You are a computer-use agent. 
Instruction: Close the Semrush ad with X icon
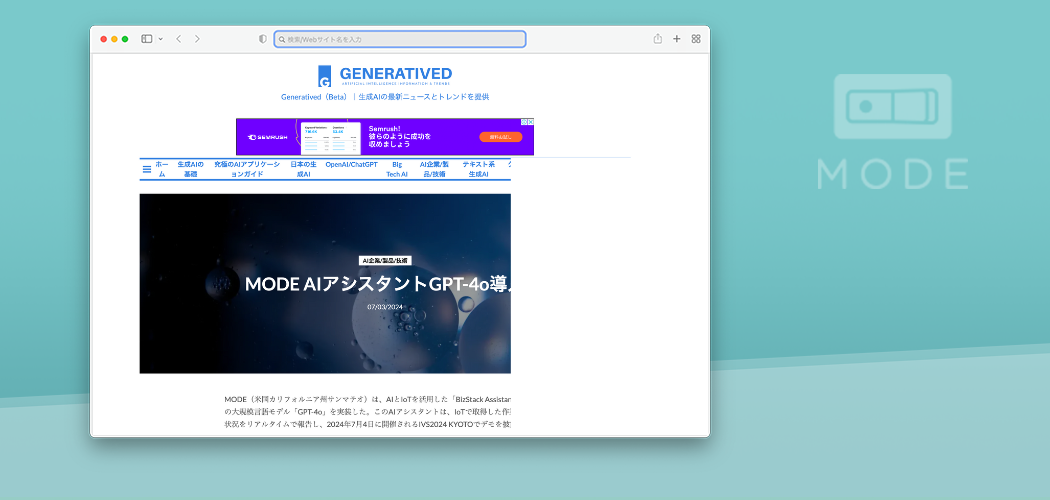click(529, 122)
